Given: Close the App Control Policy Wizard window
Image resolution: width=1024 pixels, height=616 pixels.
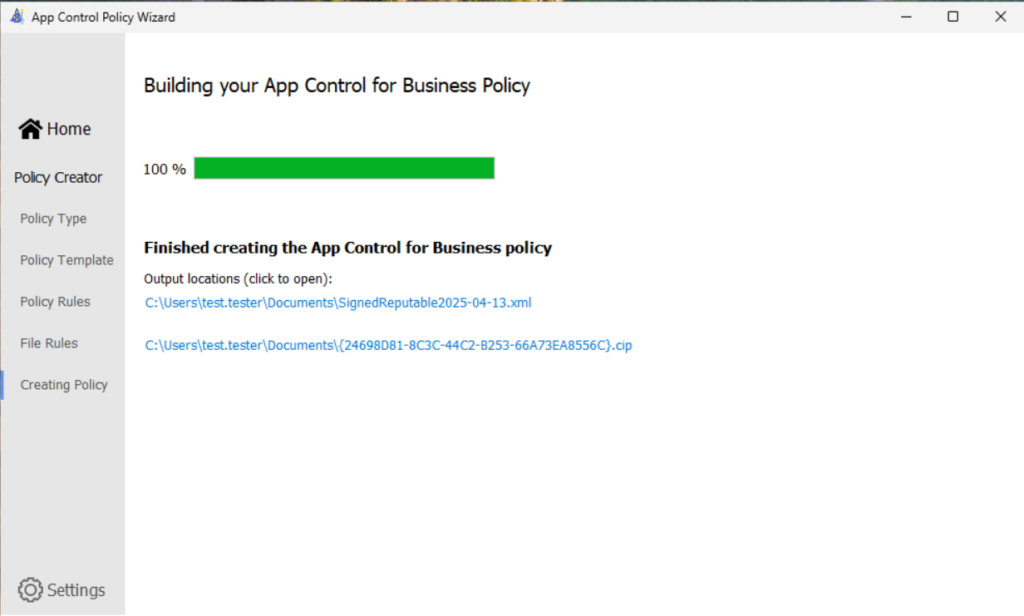Looking at the screenshot, I should [1000, 17].
